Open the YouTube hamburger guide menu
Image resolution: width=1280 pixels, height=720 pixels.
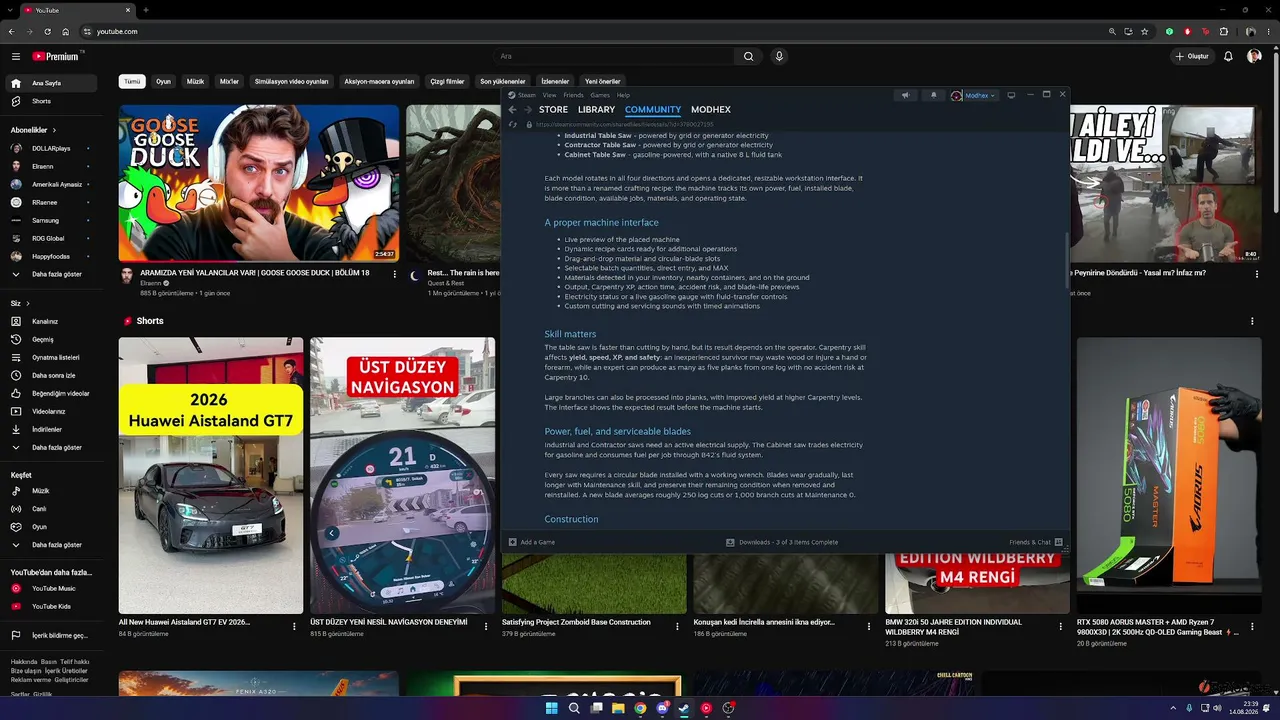16,57
